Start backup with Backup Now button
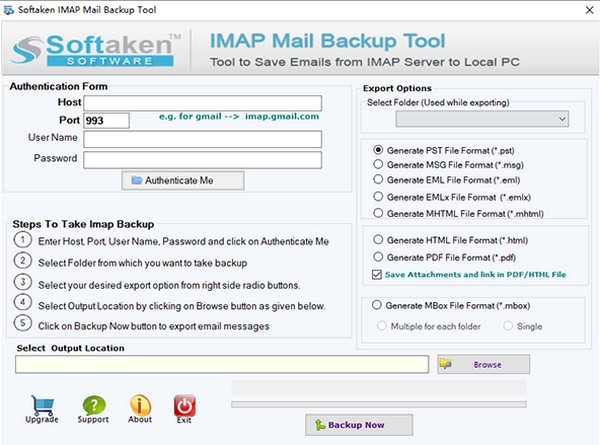This screenshot has width=600, height=445. pyautogui.click(x=359, y=425)
